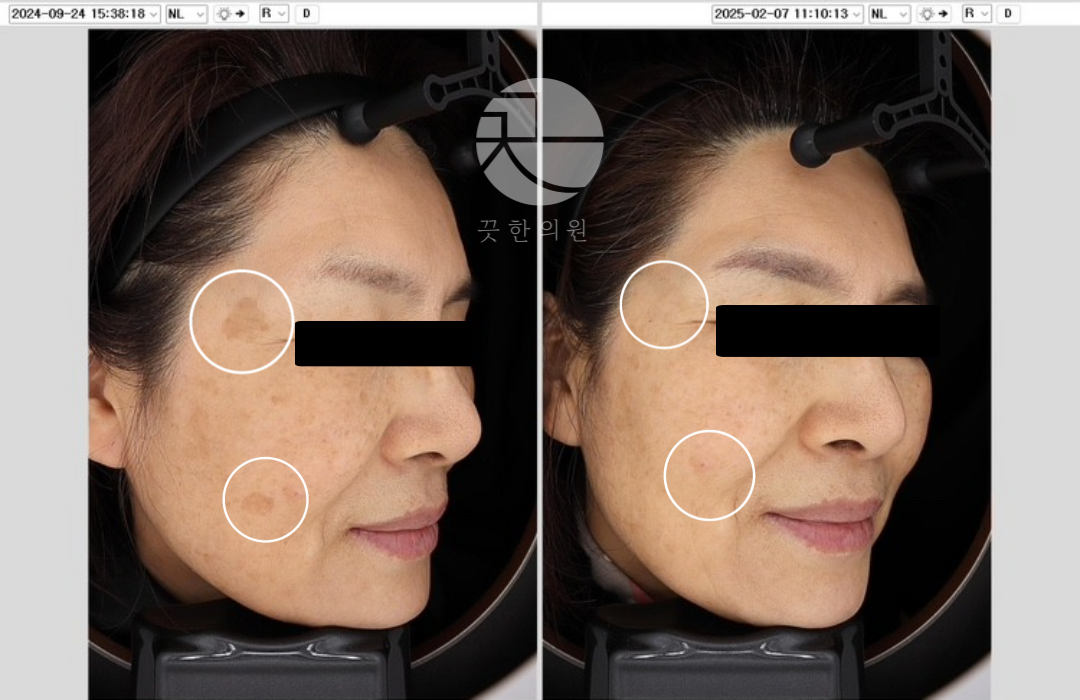The image size is (1080, 700).
Task: Open the 2024-09-24 capture date dropdown
Action: point(84,14)
